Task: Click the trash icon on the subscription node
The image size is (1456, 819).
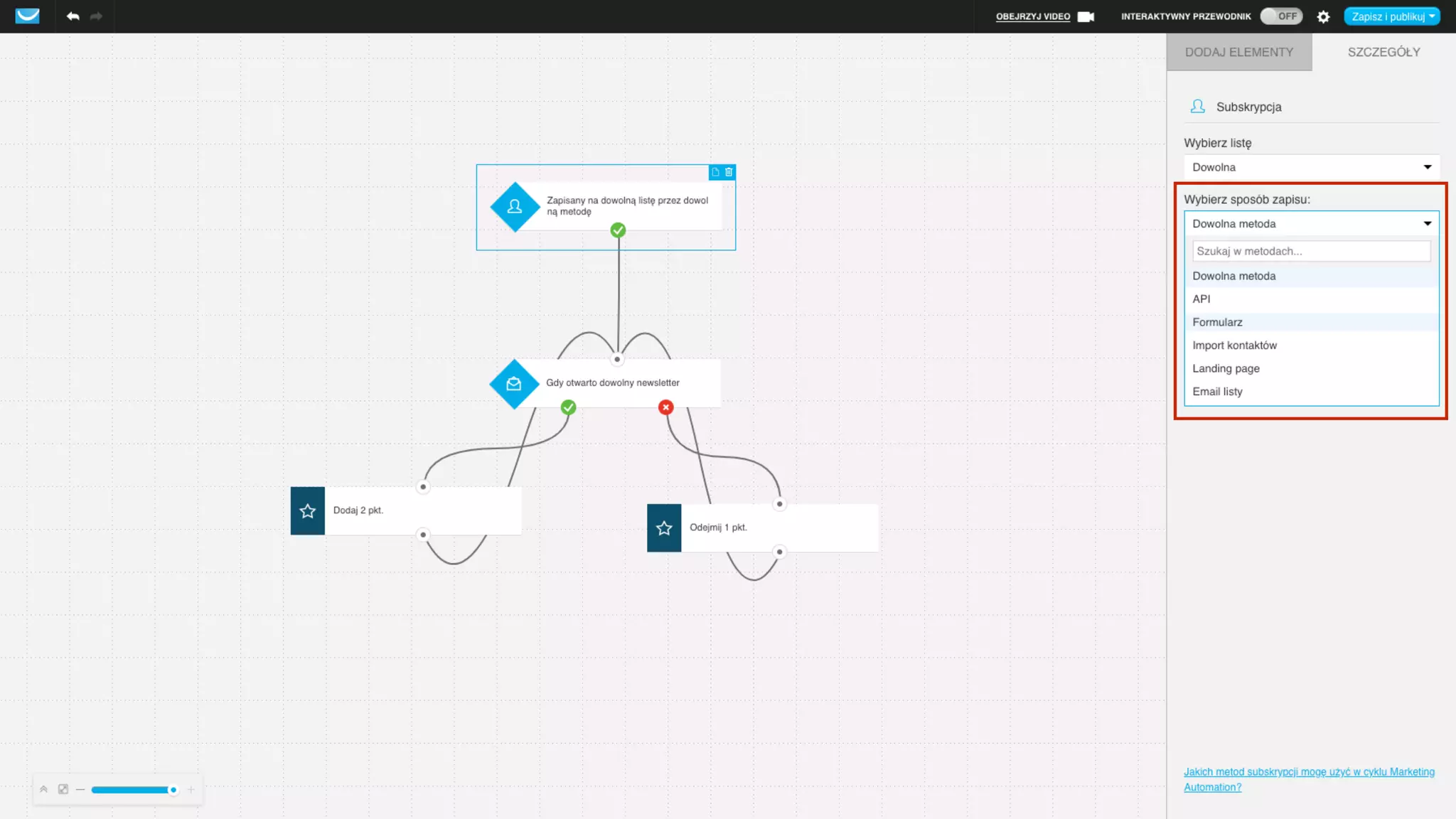Action: coord(729,172)
